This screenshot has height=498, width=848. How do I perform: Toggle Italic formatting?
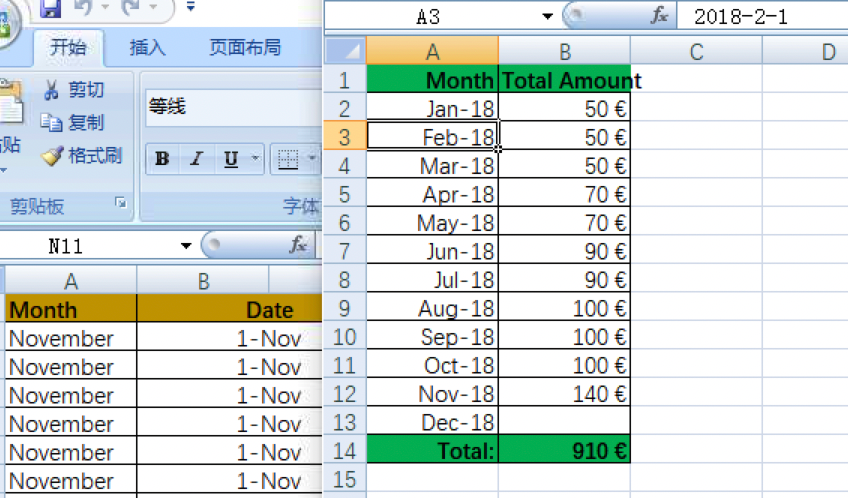click(x=196, y=159)
